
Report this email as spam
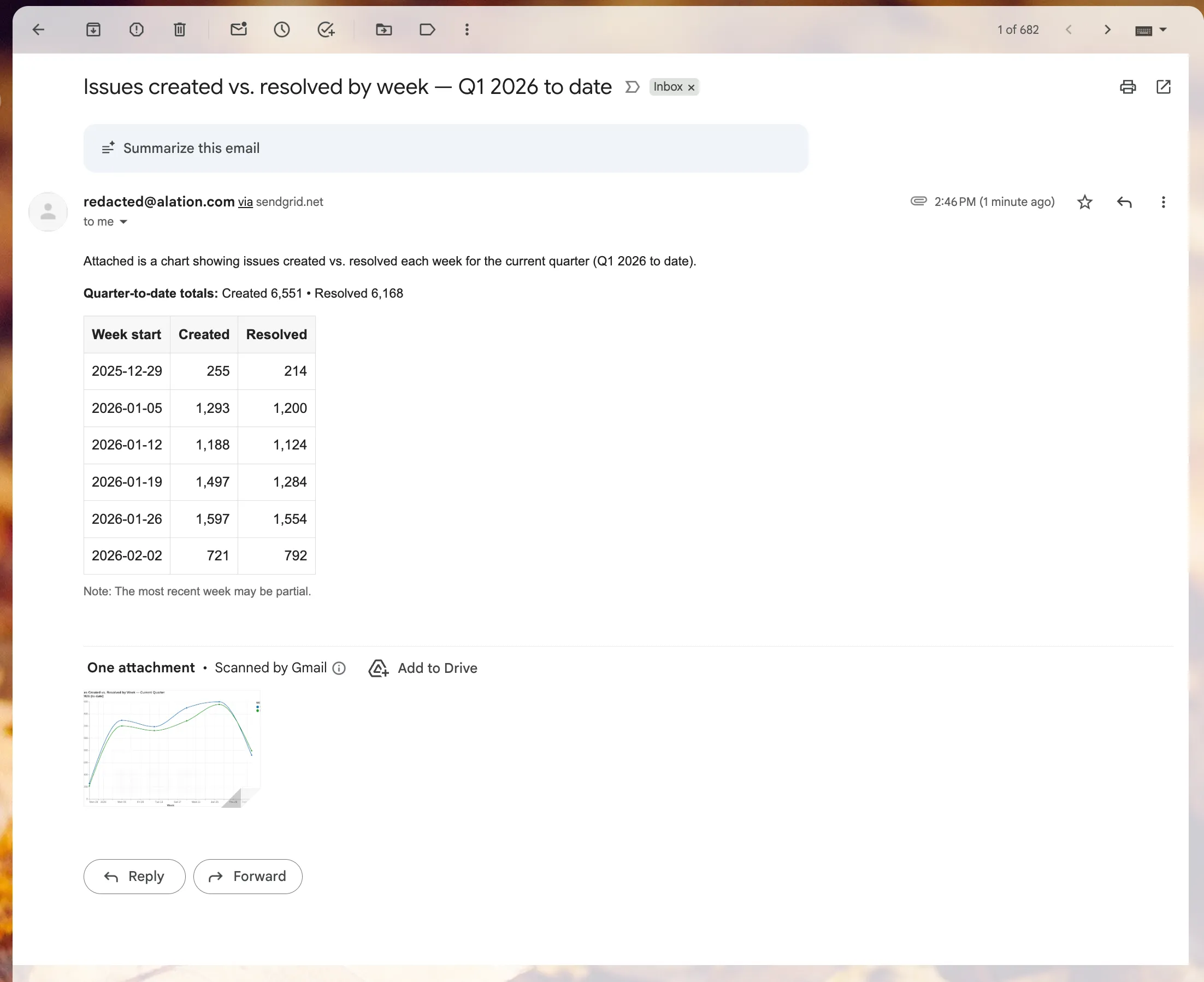pyautogui.click(x=137, y=29)
